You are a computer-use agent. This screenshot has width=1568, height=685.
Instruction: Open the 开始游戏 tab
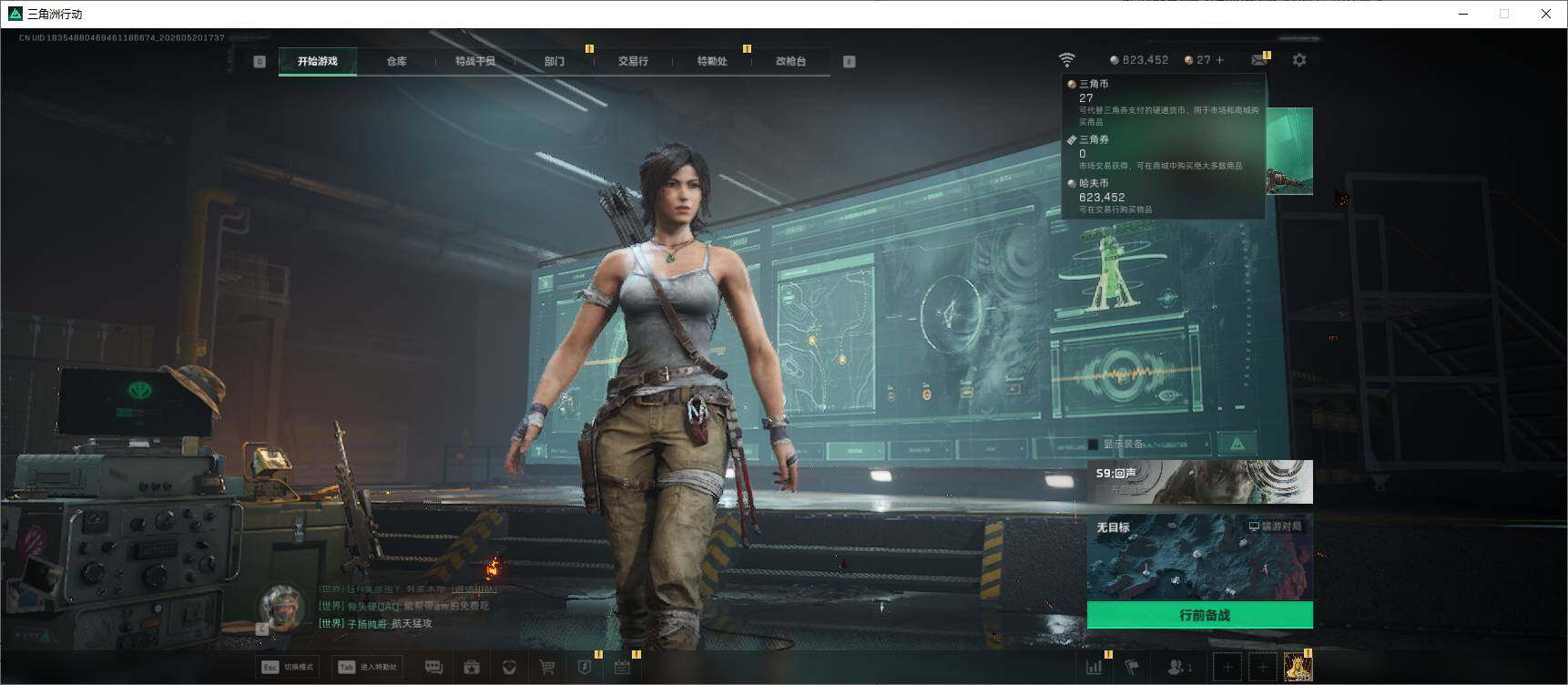[317, 61]
